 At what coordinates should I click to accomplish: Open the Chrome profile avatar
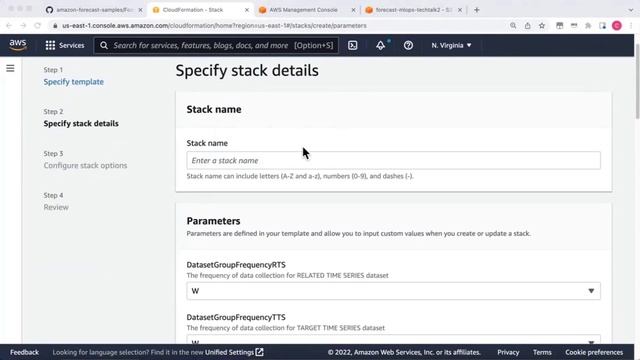click(617, 25)
